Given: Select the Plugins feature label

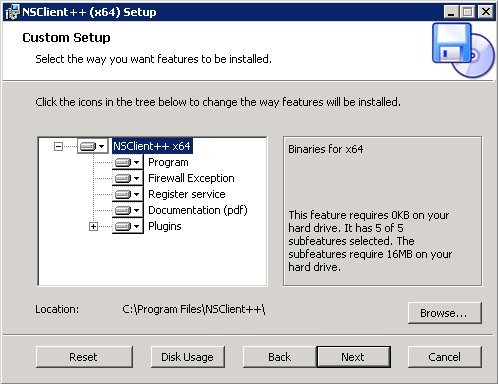Looking at the screenshot, I should 165,226.
